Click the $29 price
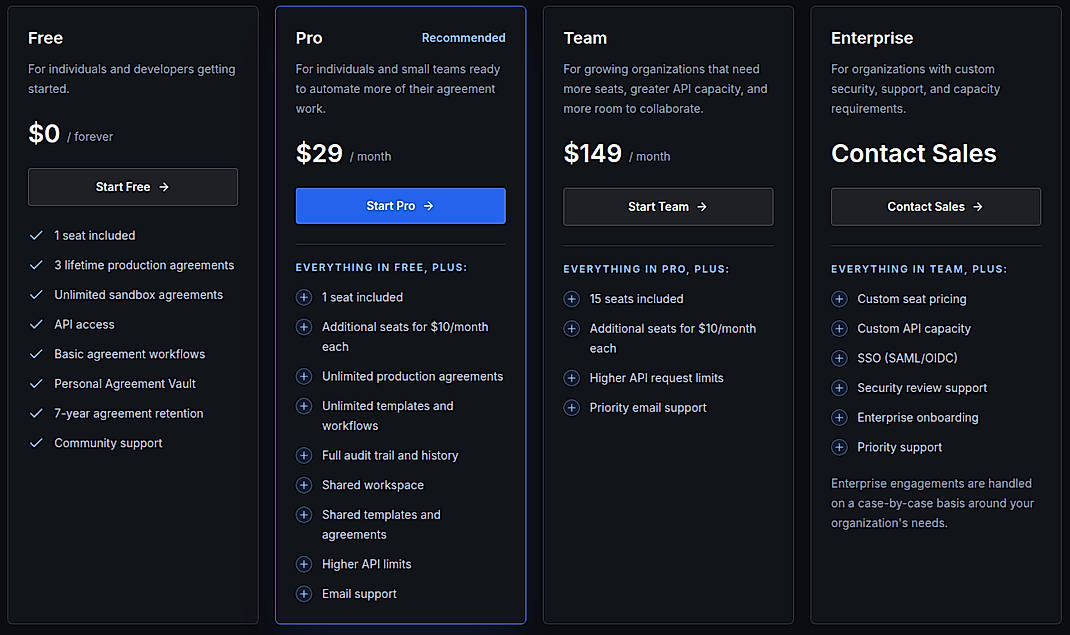1070x635 pixels. tap(319, 153)
